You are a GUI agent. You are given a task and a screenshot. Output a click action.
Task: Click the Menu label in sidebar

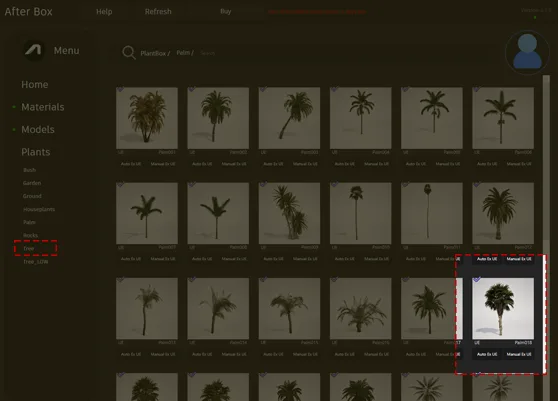(x=67, y=51)
